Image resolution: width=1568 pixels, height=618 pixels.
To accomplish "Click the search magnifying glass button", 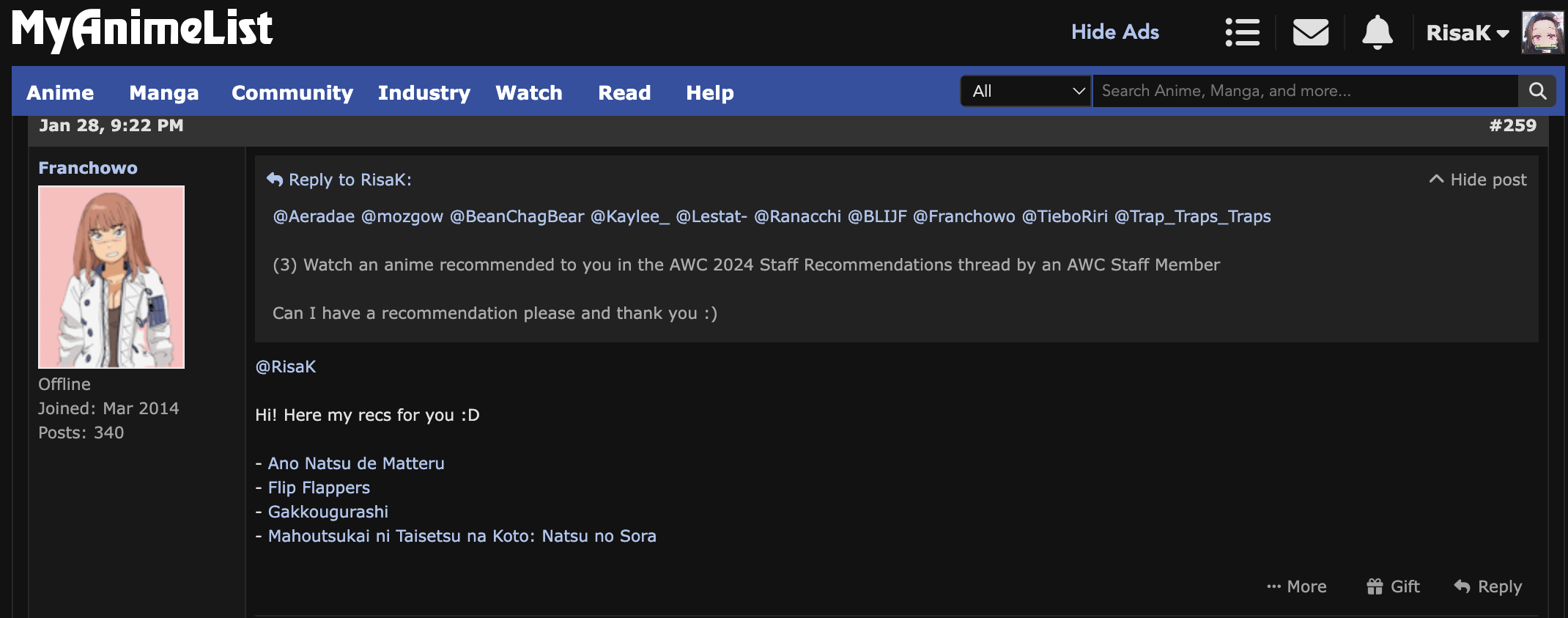I will 1537,91.
